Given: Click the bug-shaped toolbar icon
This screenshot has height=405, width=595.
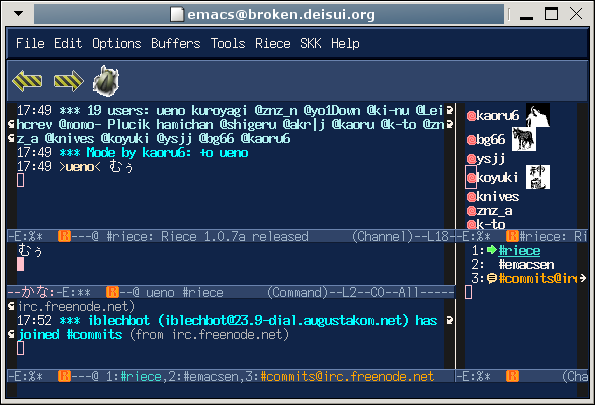Looking at the screenshot, I should (106, 80).
